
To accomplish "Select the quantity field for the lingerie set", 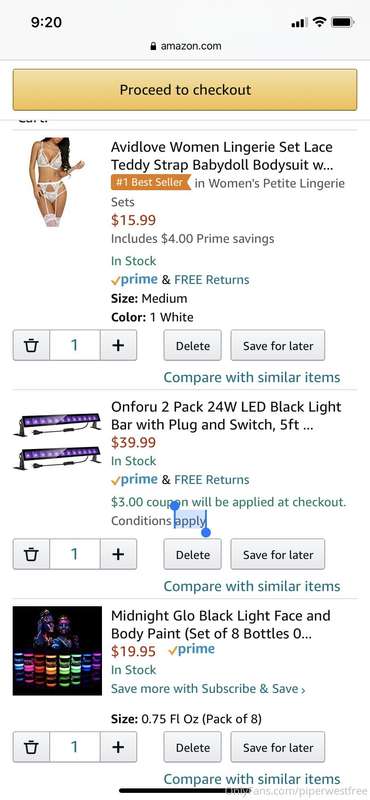I will [x=75, y=345].
